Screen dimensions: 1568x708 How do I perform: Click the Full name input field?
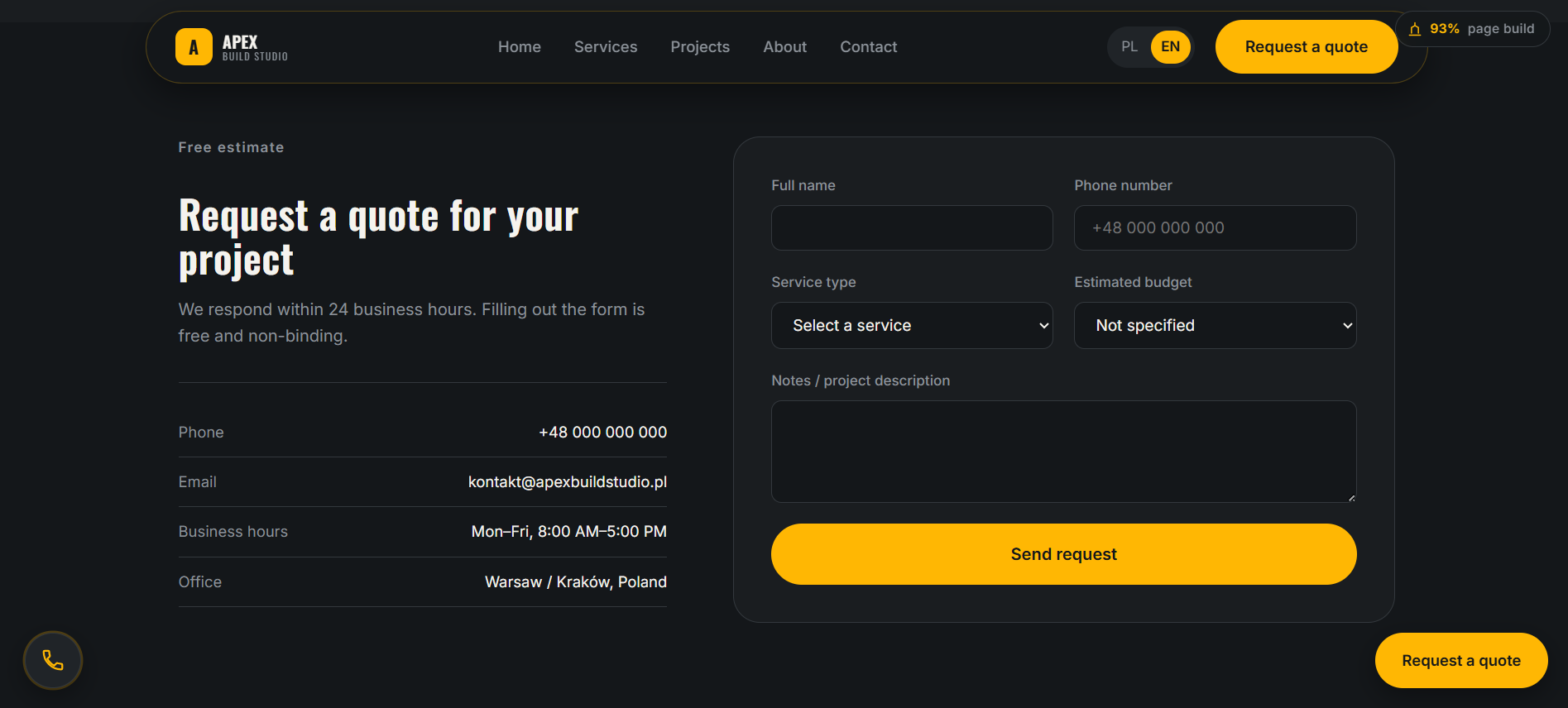pos(912,227)
